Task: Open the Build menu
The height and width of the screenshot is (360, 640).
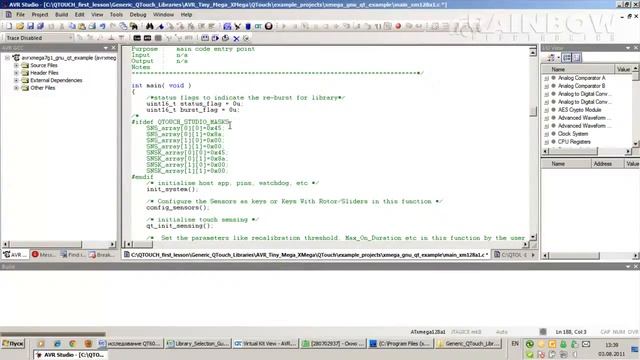Action: (x=61, y=15)
